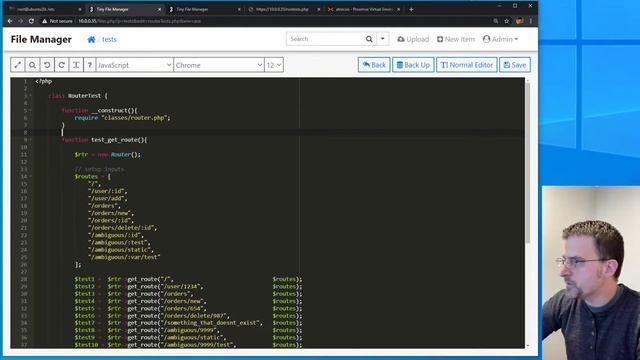Viewport: 640px width, 360px height.
Task: Redo the last editor change
Action: pyautogui.click(x=62, y=65)
